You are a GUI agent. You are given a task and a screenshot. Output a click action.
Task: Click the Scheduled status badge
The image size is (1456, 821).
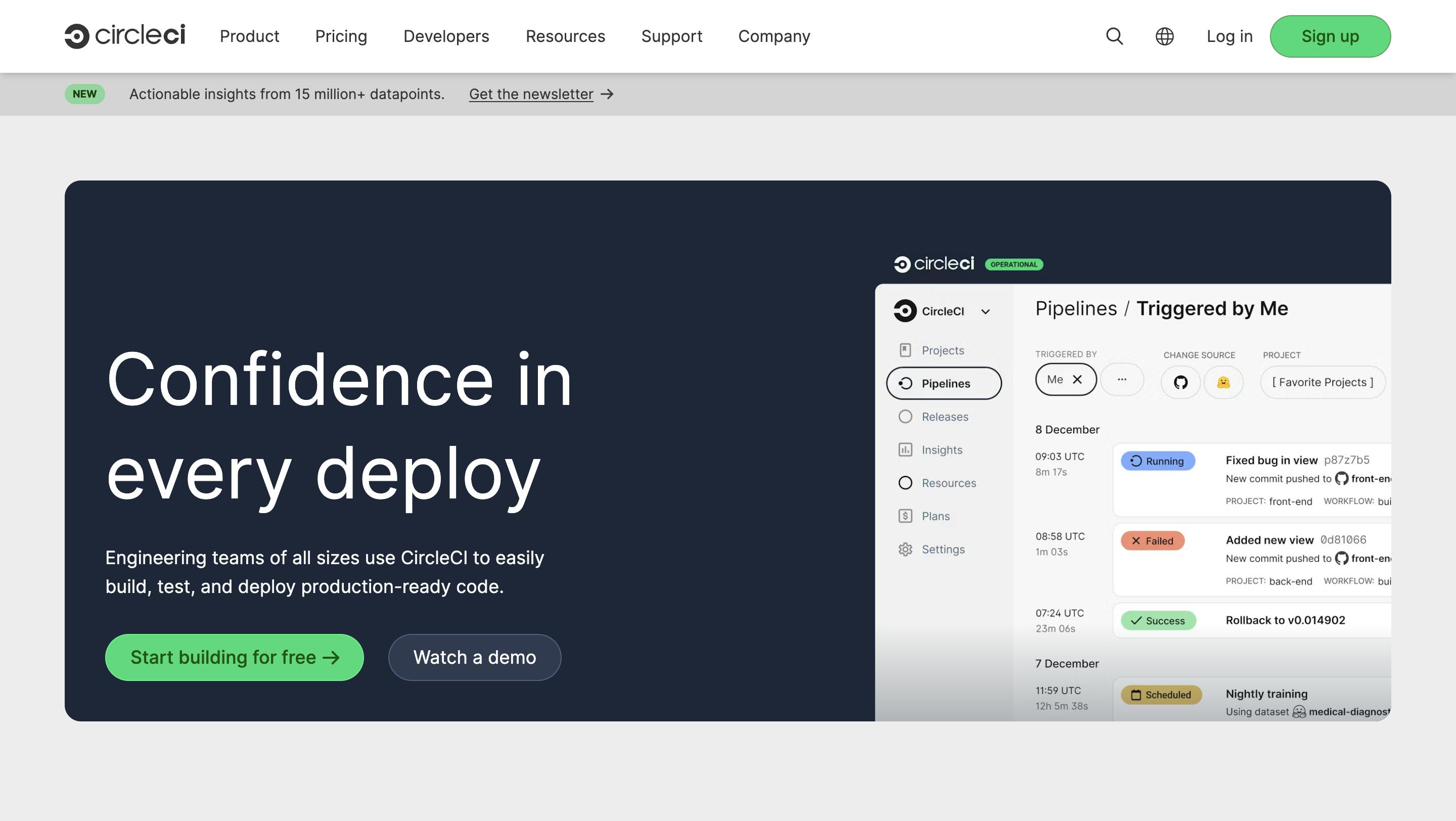1161,695
